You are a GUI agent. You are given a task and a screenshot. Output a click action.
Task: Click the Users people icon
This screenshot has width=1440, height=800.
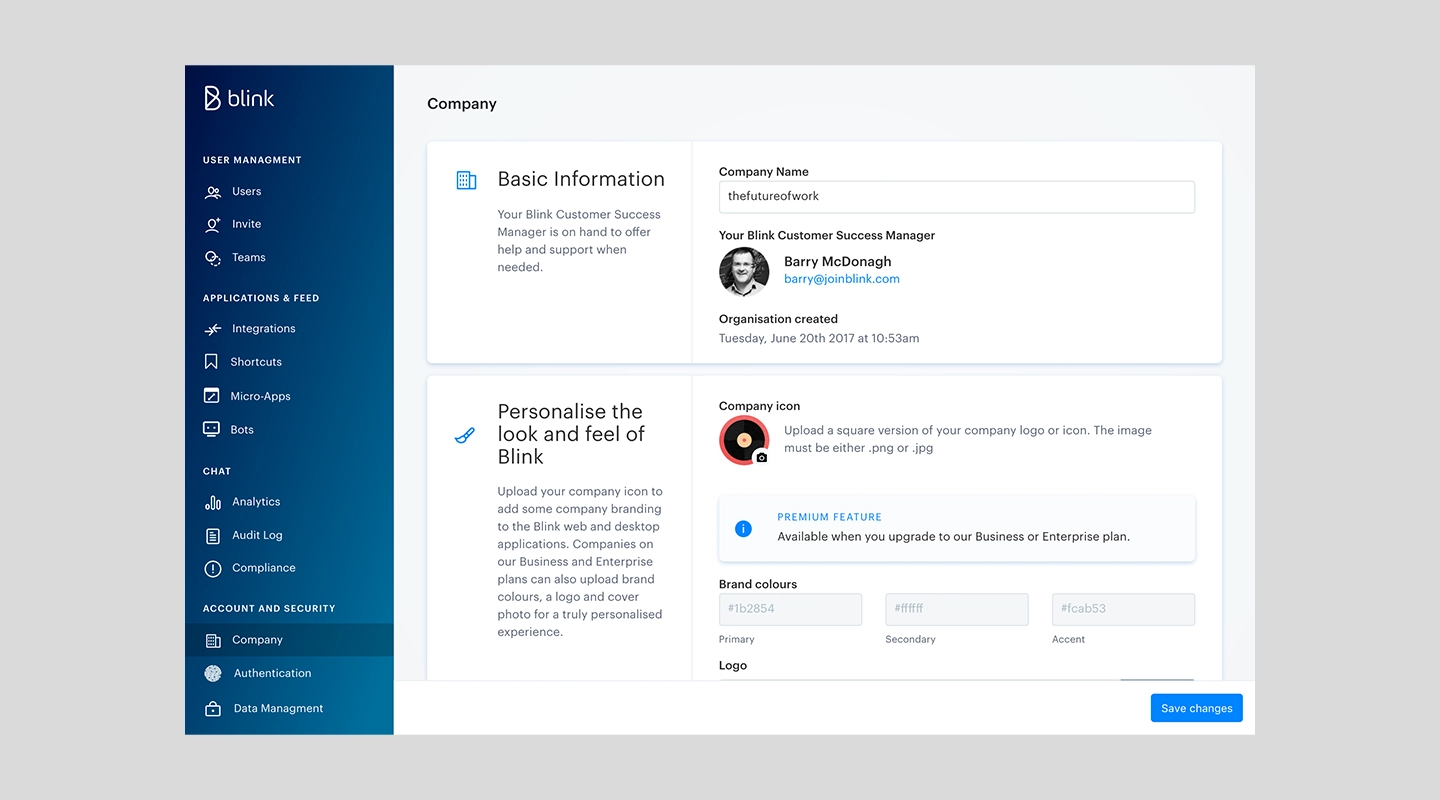coord(213,192)
